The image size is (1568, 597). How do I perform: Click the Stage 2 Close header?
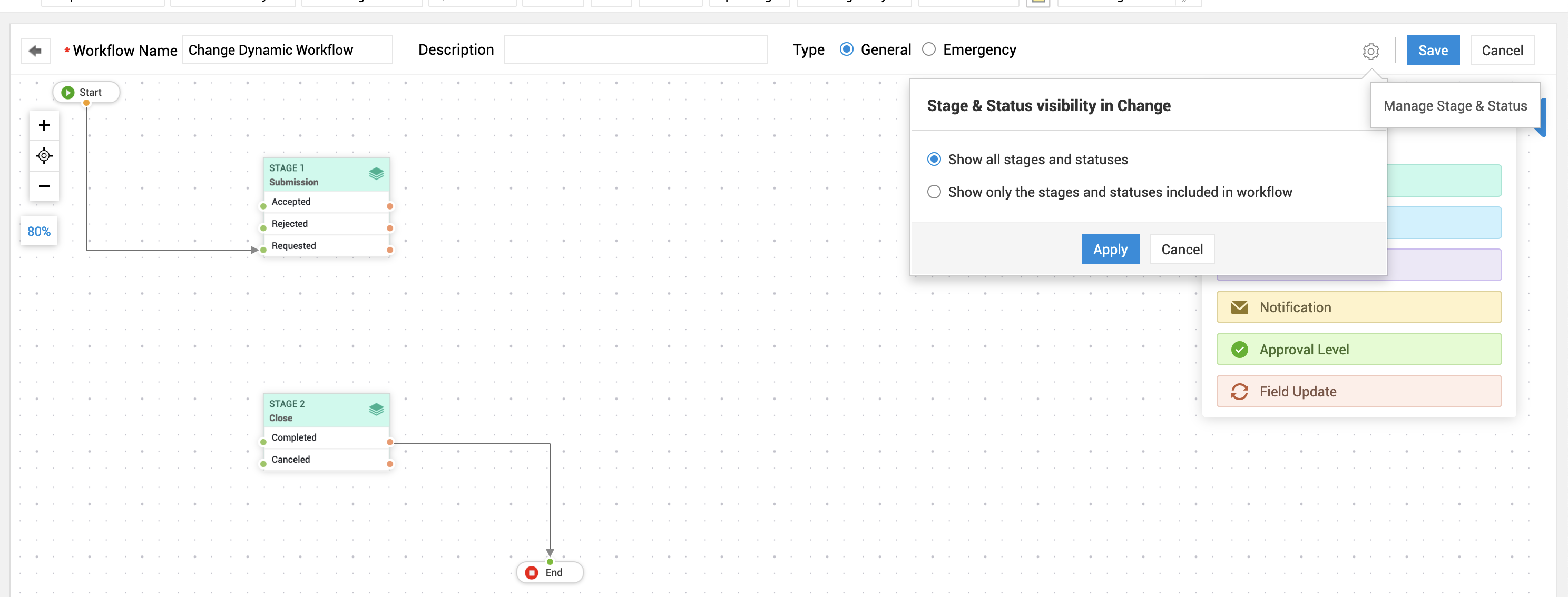point(327,411)
